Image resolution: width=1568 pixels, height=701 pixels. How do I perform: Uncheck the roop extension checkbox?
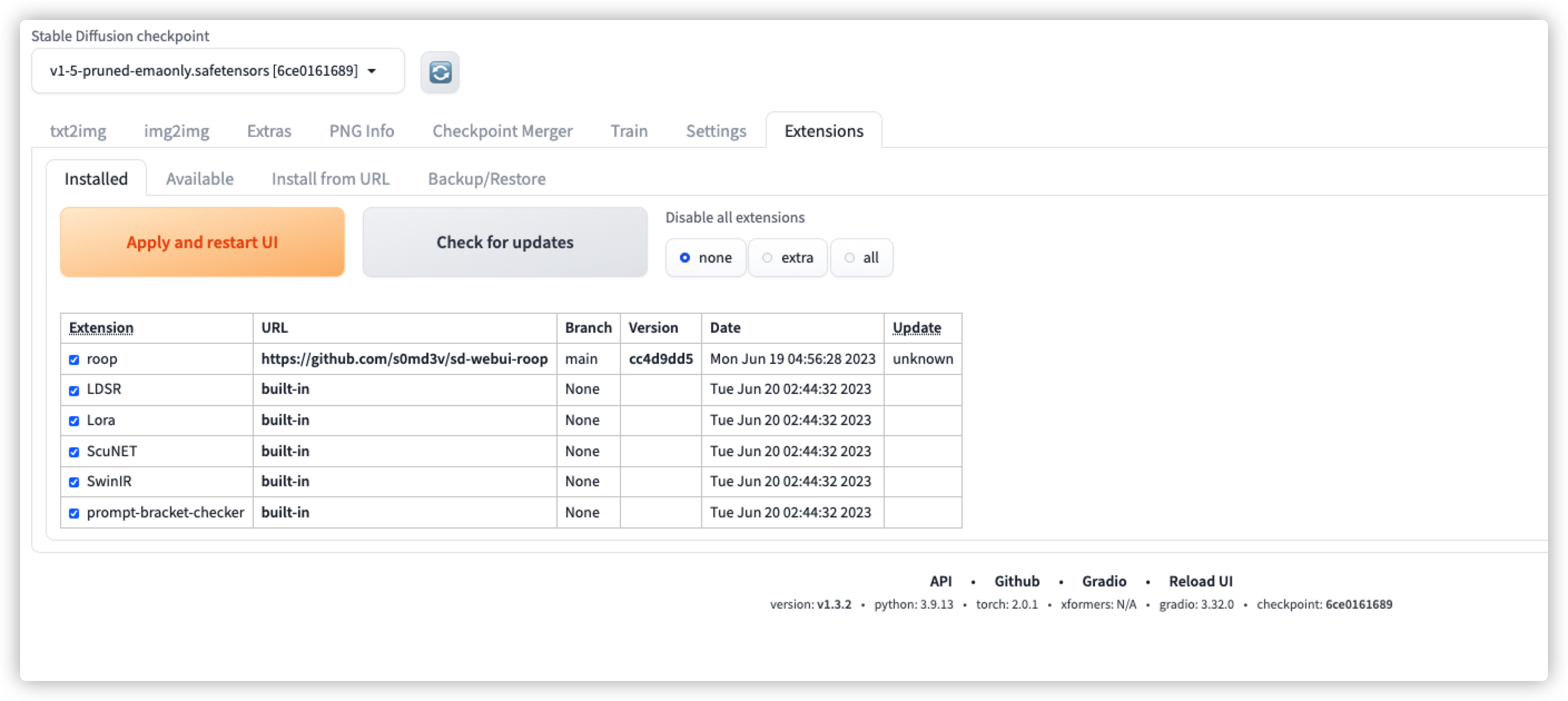[x=74, y=359]
